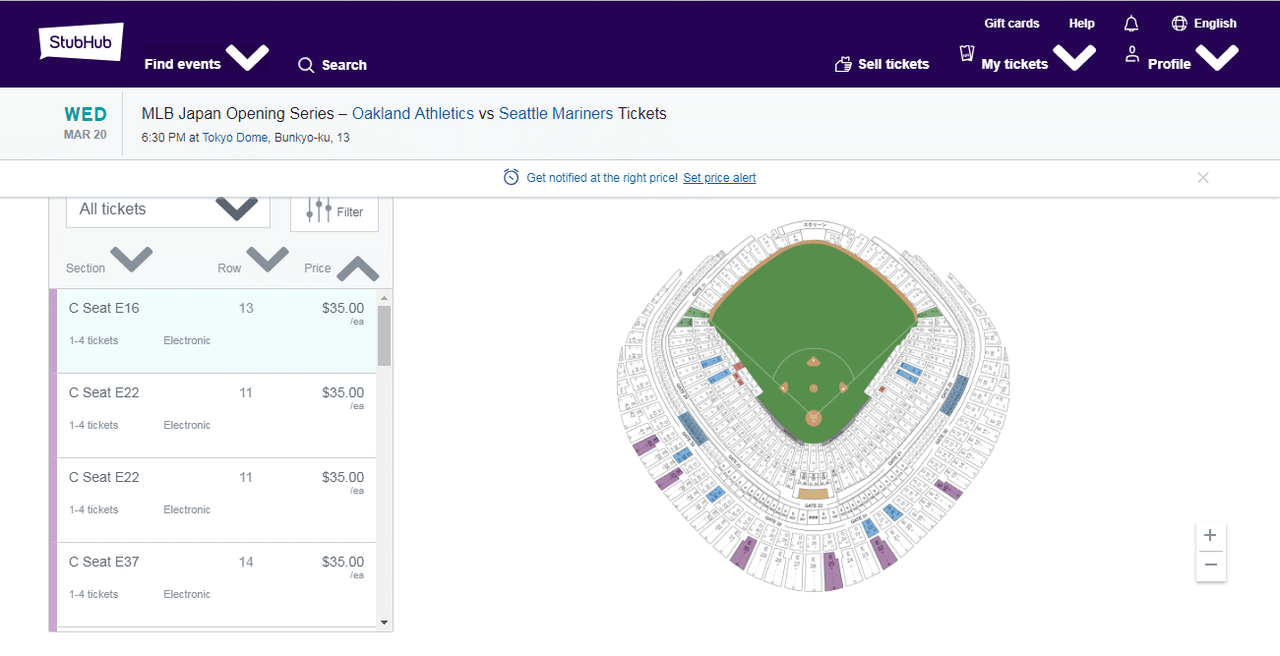Zoom in on the stadium map
This screenshot has width=1280, height=656.
pyautogui.click(x=1210, y=534)
